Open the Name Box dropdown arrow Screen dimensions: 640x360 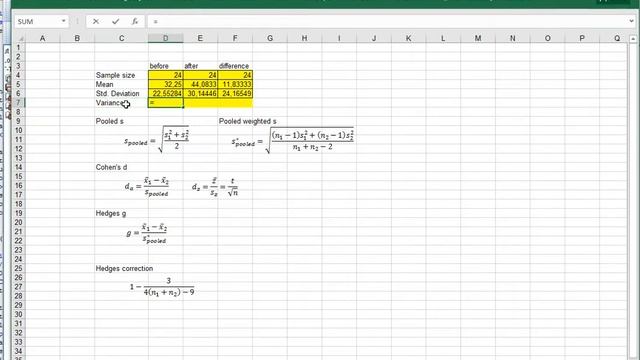tap(64, 21)
